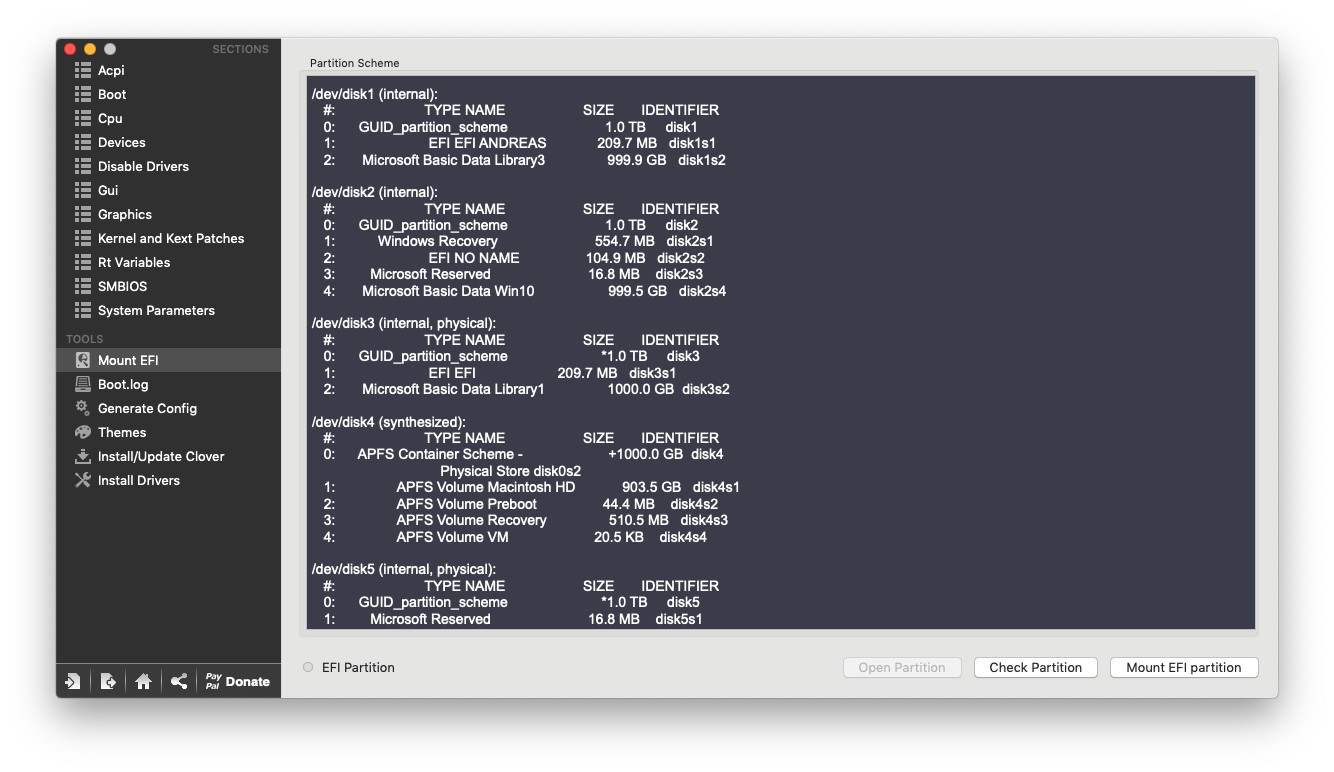Select the "APFS Volume VM" row

[x=515, y=537]
